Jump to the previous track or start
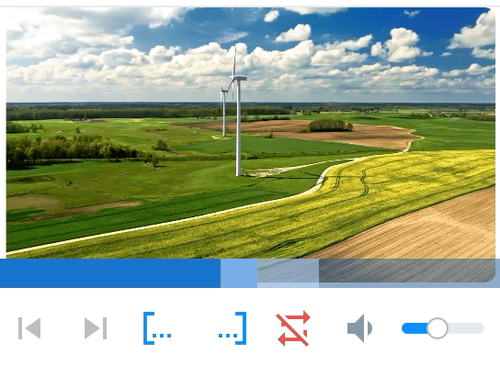This screenshot has width=500, height=365. coord(29,328)
